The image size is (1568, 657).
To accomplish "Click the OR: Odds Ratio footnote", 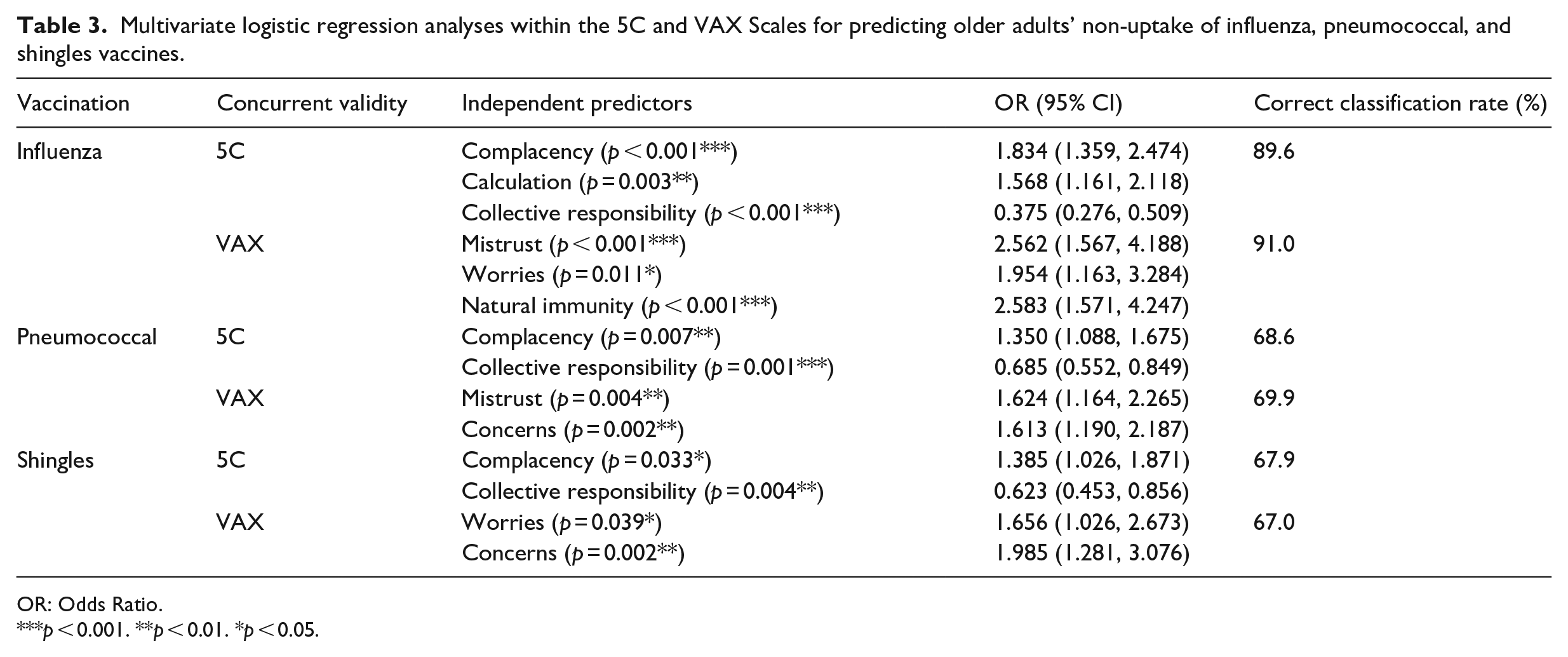I will (x=90, y=603).
